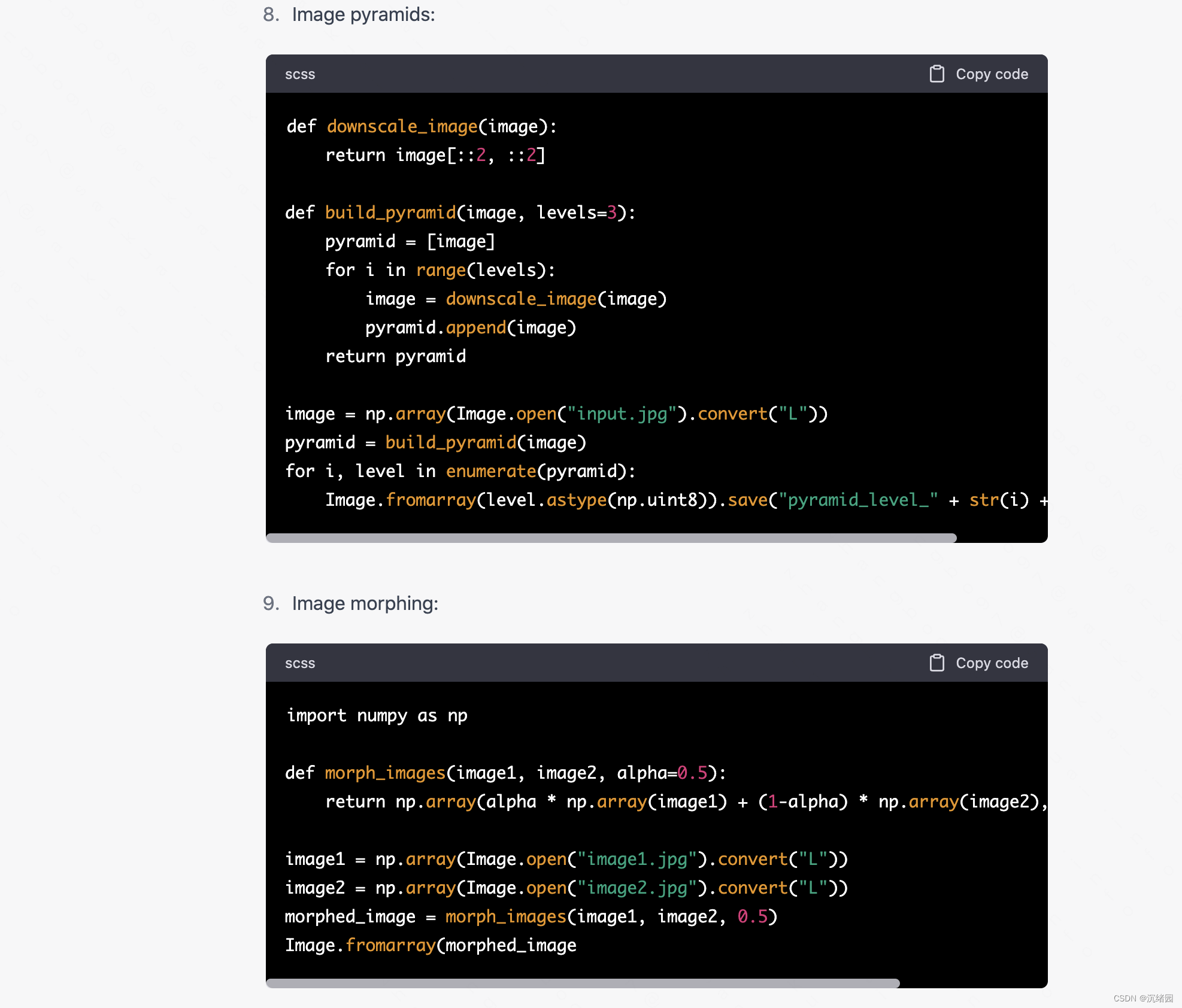Click the line "def downscale_image(image):"

(422, 126)
